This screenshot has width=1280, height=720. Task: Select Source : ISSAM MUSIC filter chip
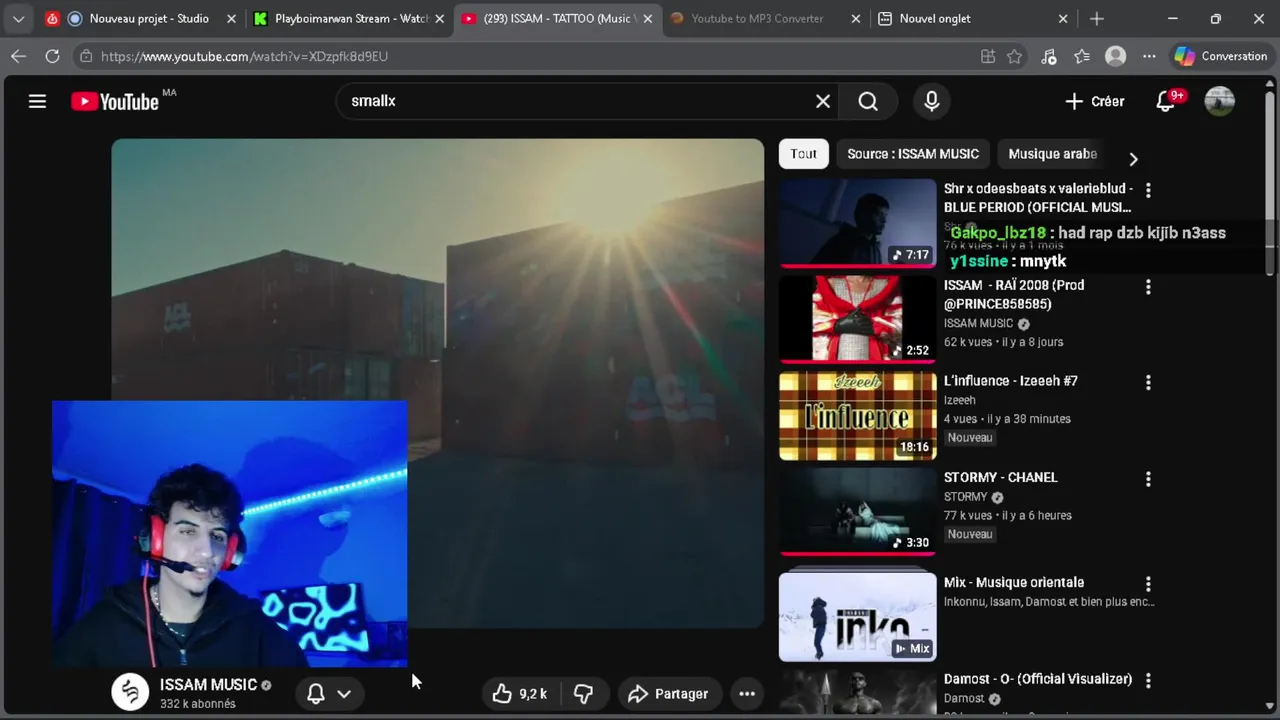tap(913, 154)
